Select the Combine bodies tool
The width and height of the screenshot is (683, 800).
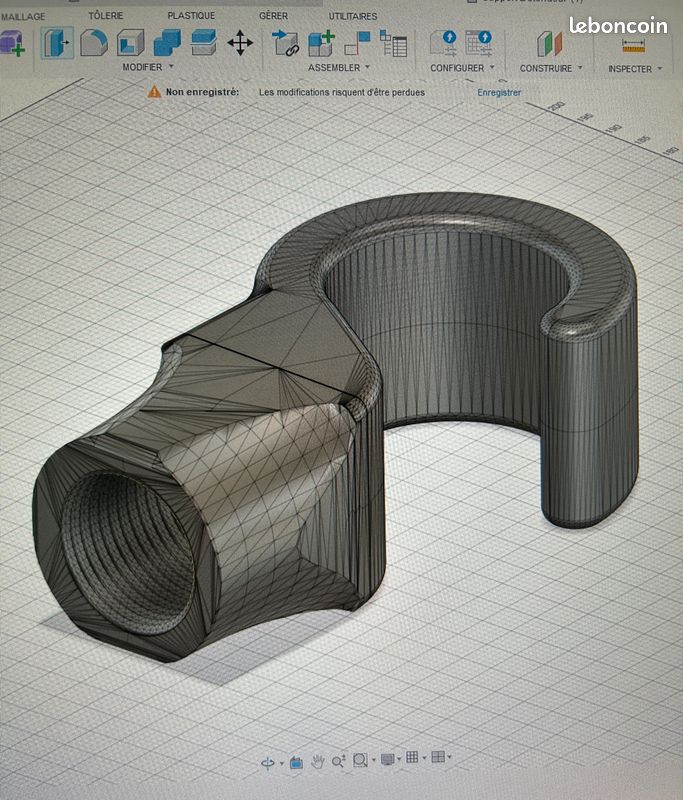(167, 42)
